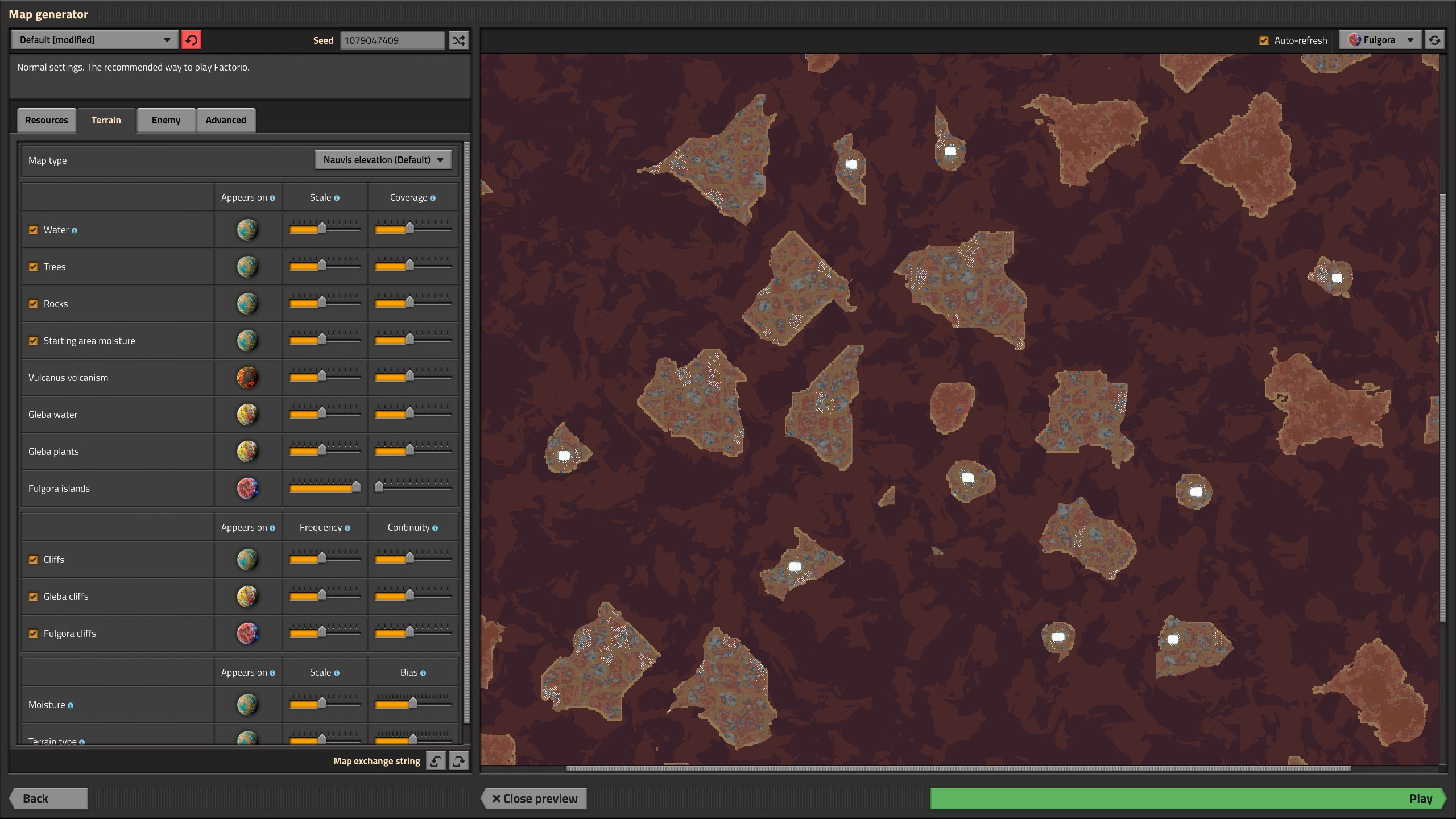Click the Gleba plants label
The height and width of the screenshot is (819, 1456).
[x=53, y=452]
